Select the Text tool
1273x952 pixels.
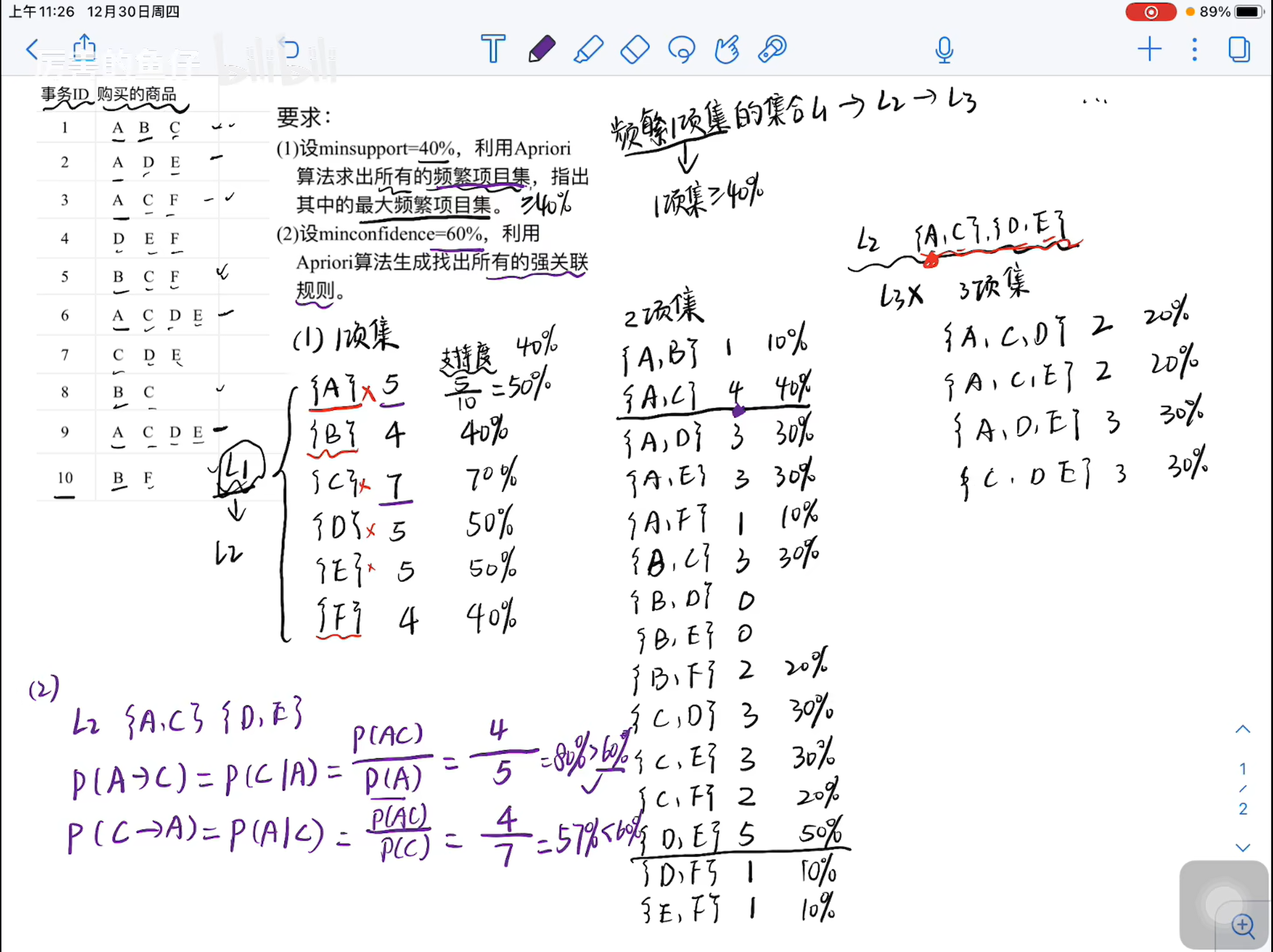pyautogui.click(x=493, y=49)
